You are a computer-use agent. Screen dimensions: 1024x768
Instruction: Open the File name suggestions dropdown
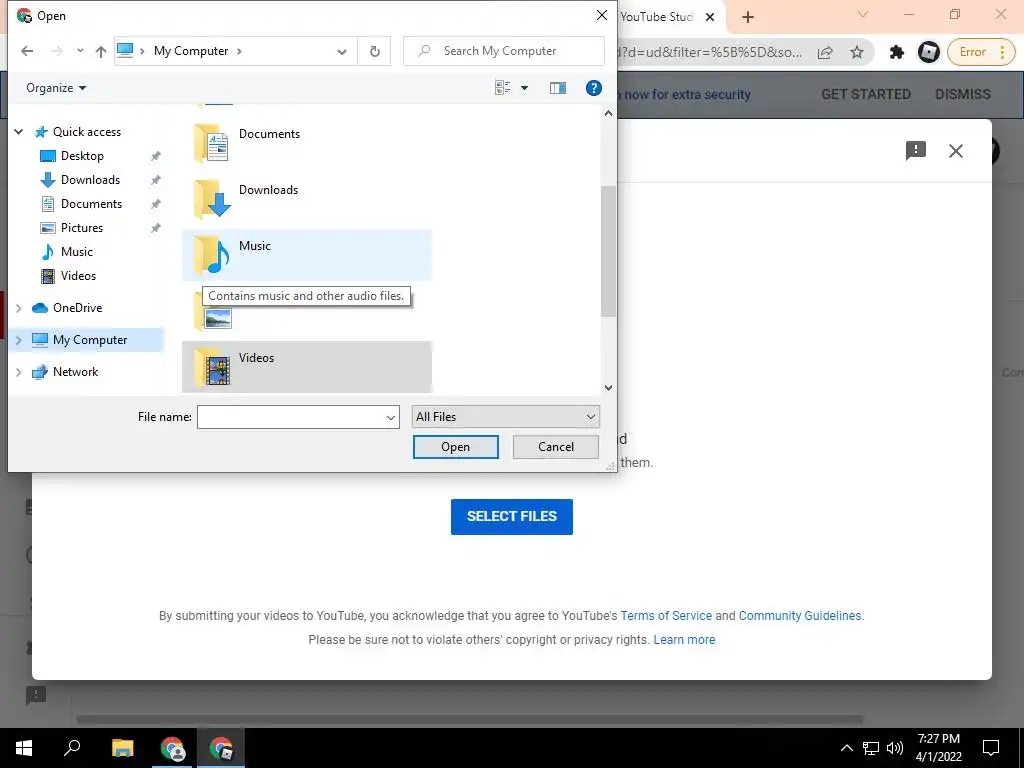(x=391, y=417)
